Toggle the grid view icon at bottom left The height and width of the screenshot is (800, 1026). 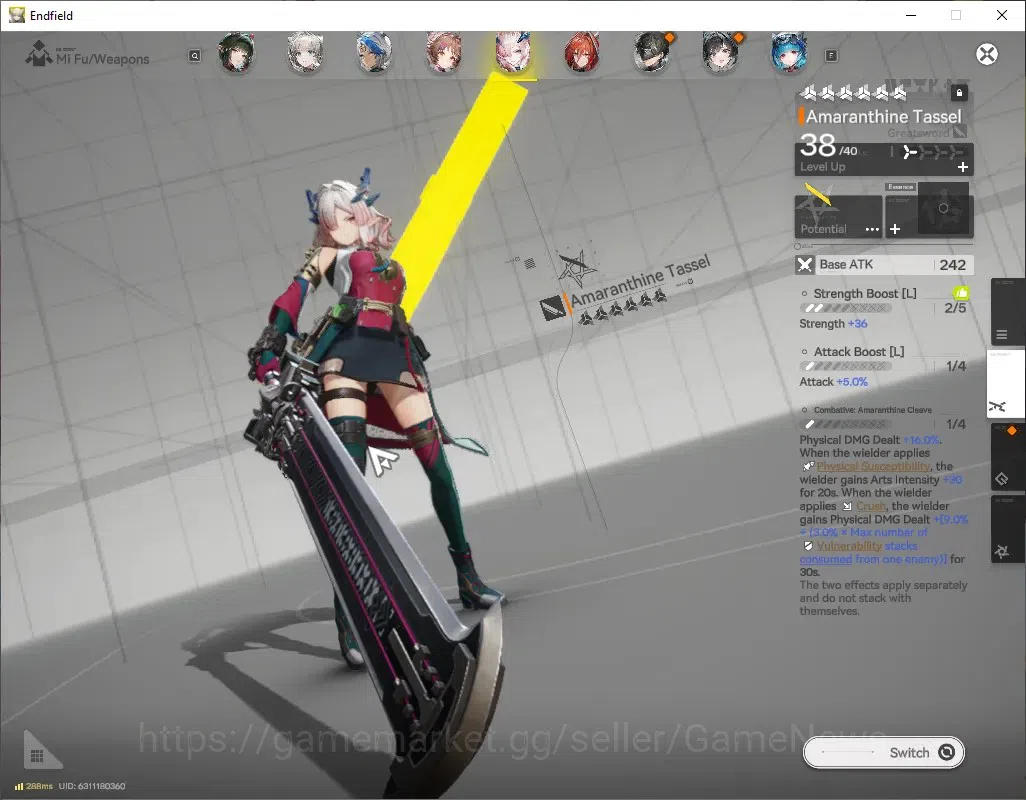click(37, 756)
